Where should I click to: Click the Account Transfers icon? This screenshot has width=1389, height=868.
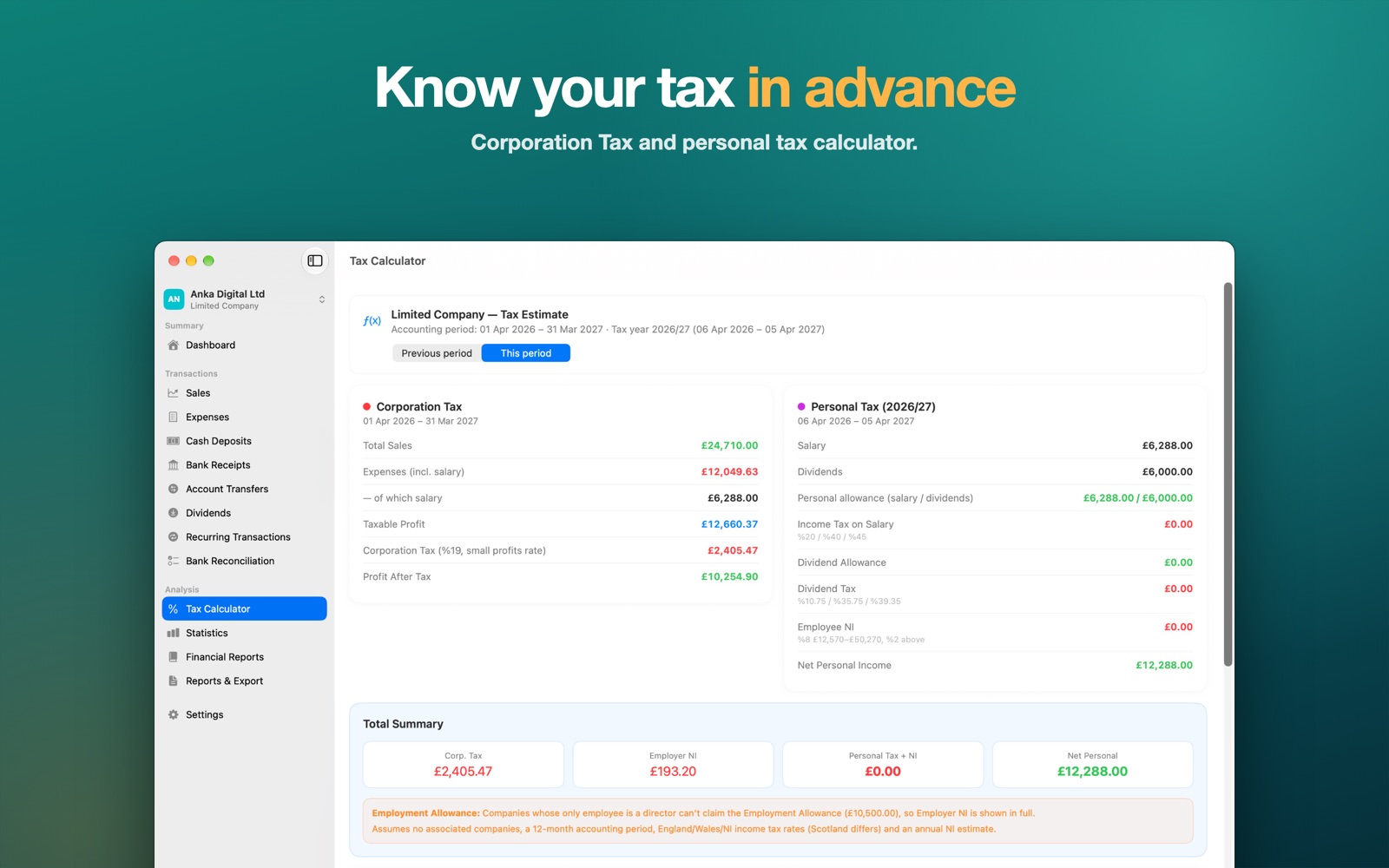[173, 490]
